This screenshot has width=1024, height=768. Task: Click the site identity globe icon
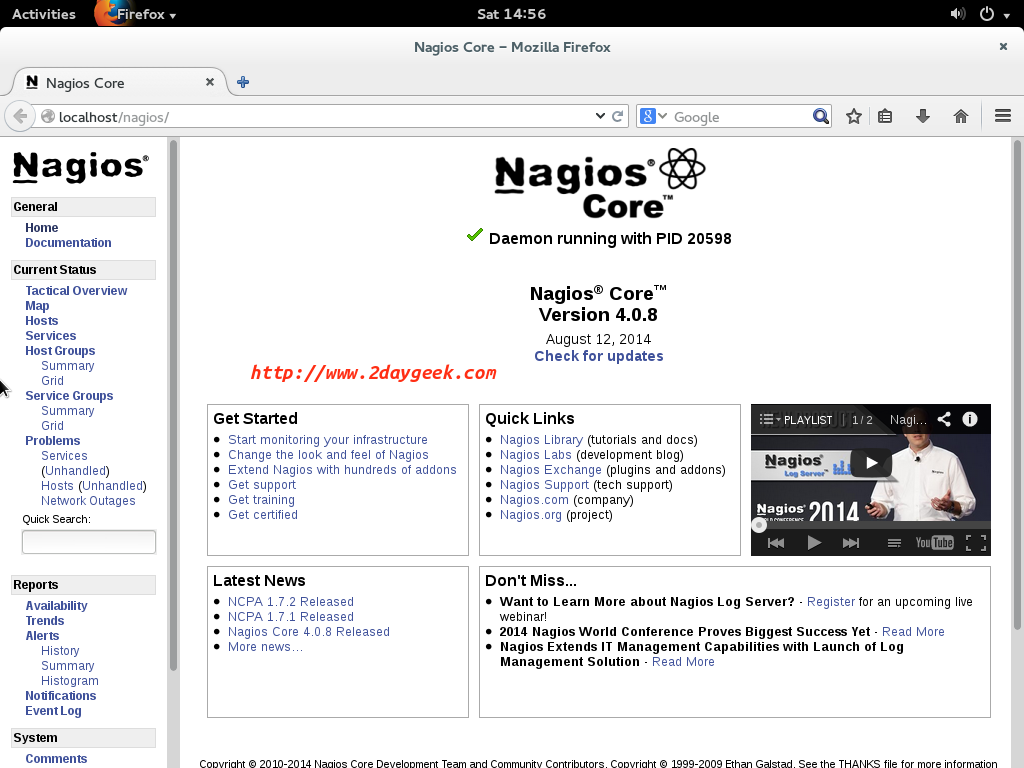[x=48, y=116]
